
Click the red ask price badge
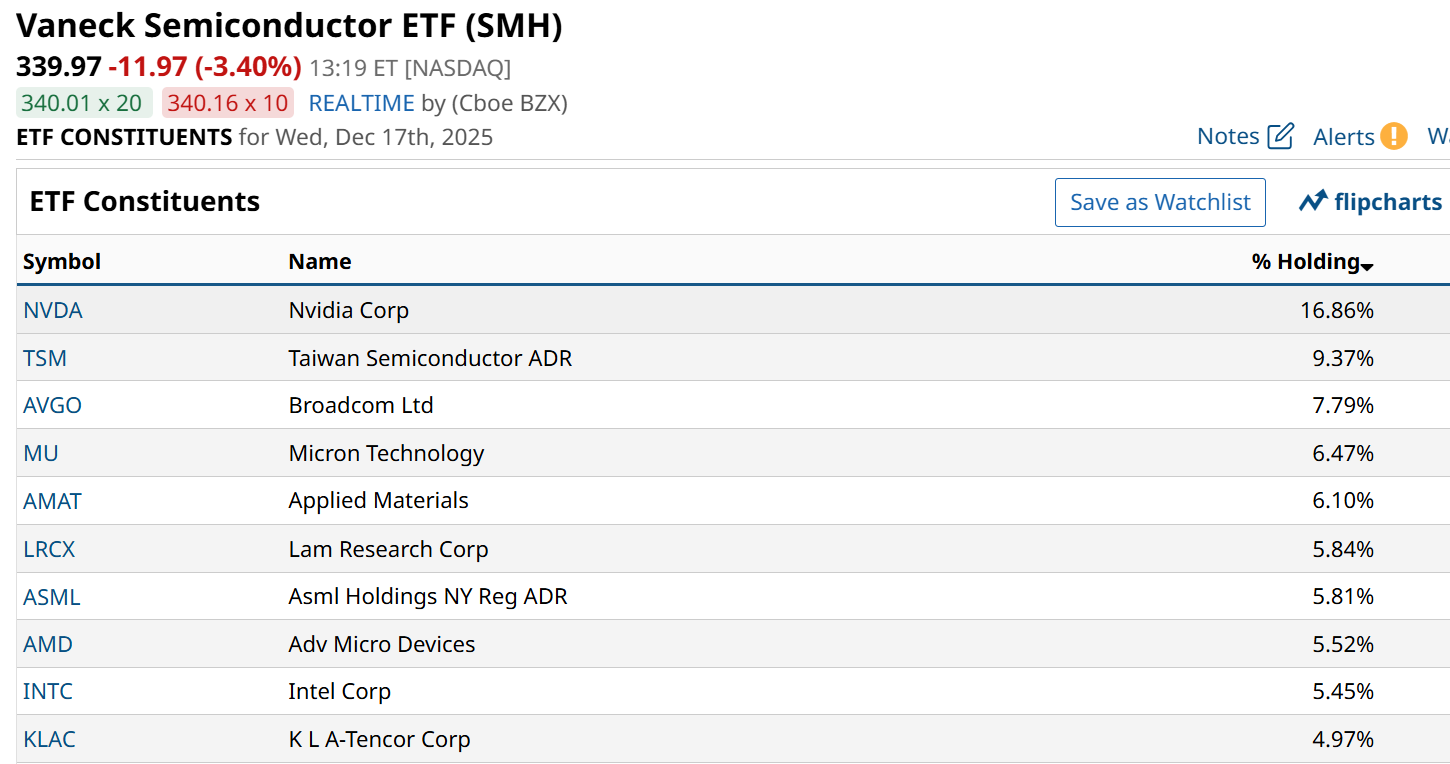228,103
